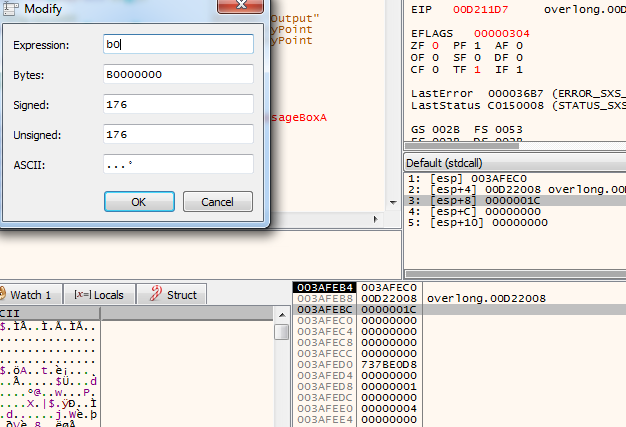
Task: Select EIP register value 00D211D7
Action: point(481,10)
